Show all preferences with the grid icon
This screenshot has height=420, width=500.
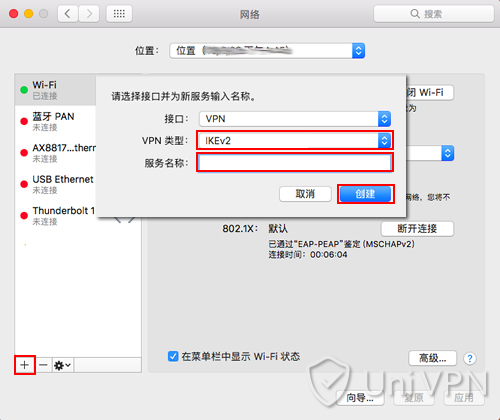tap(119, 14)
